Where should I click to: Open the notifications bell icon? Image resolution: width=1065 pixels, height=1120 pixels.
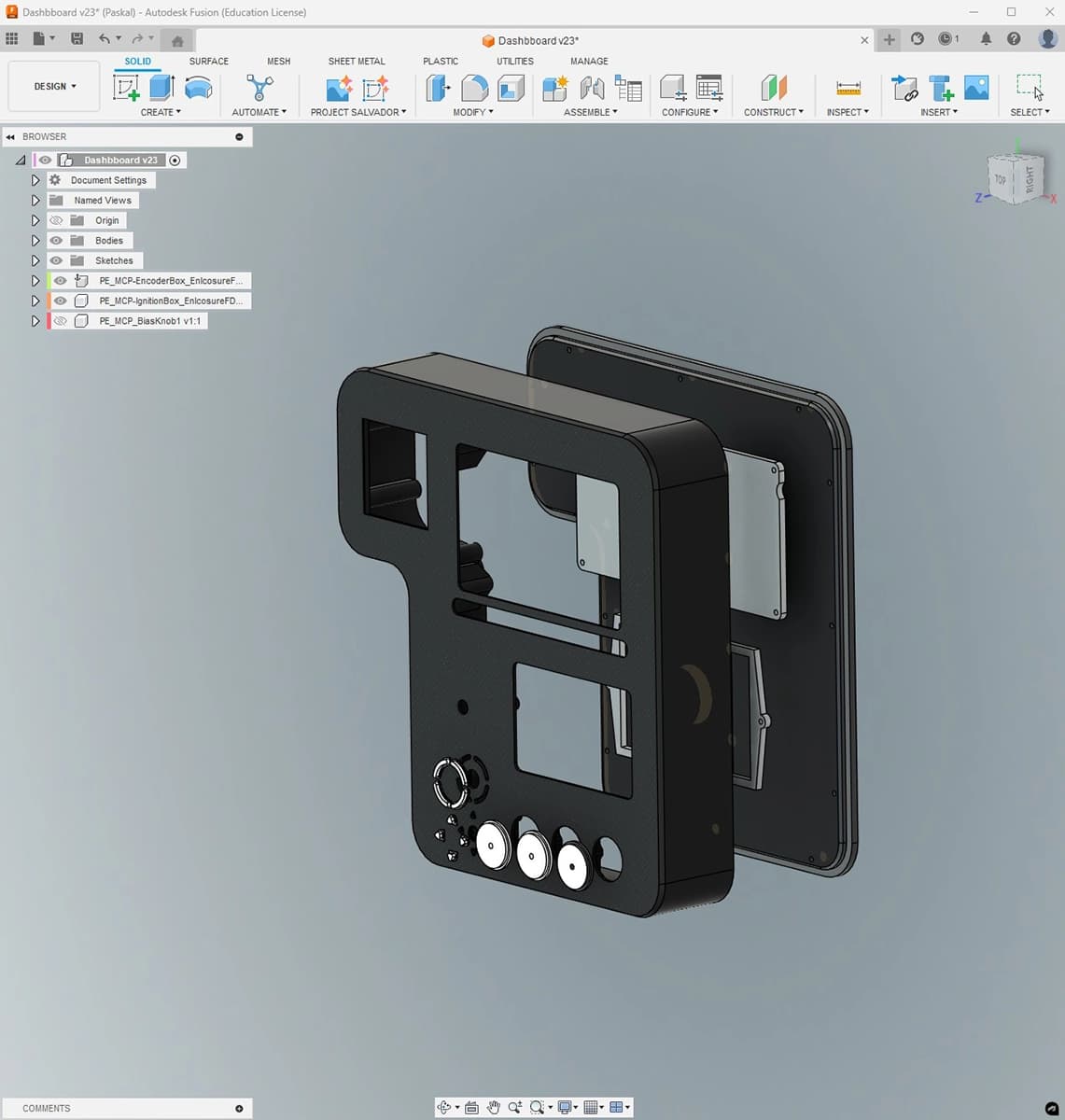(x=986, y=38)
